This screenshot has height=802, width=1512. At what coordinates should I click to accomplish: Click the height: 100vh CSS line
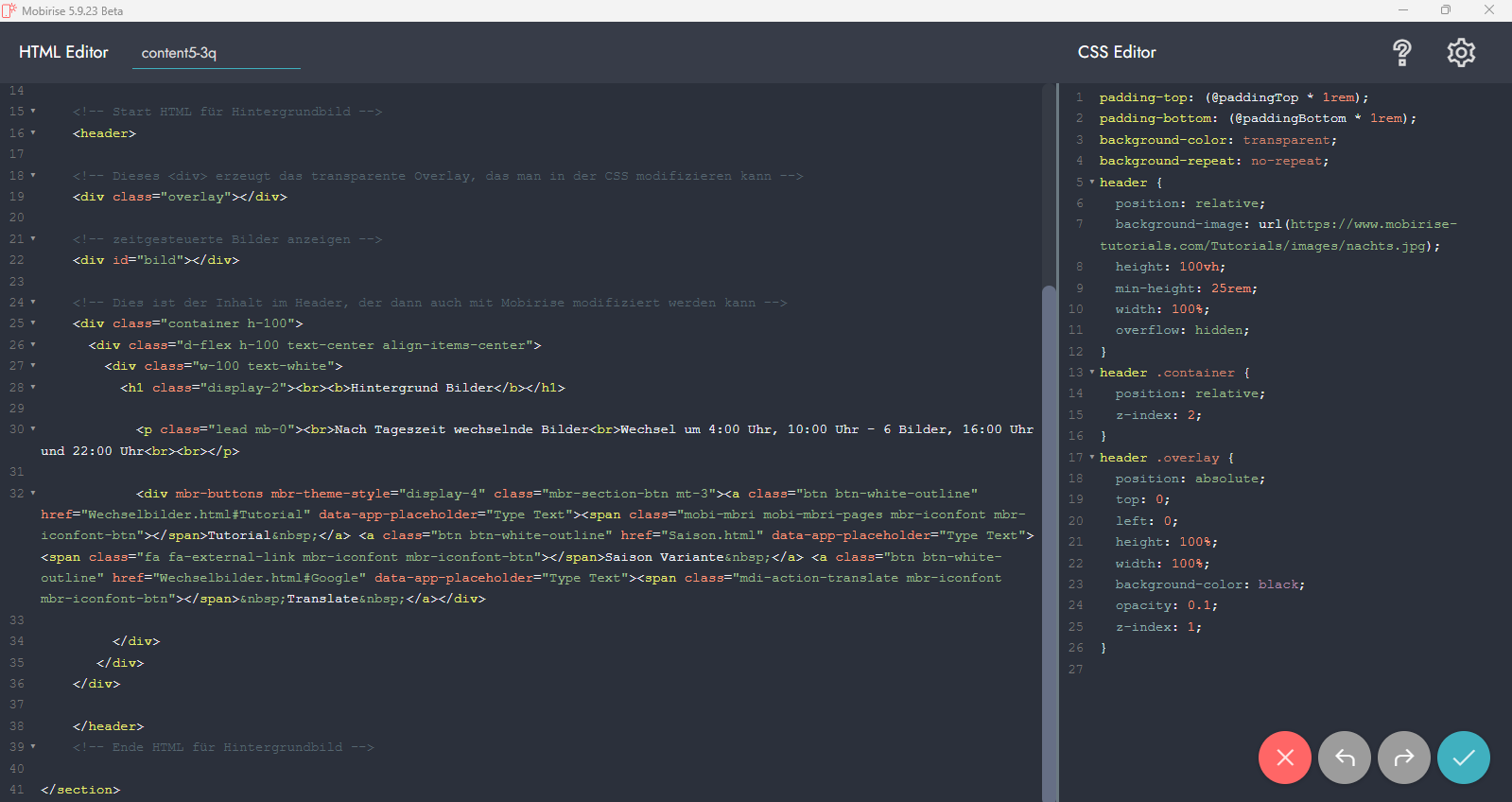tap(1170, 267)
